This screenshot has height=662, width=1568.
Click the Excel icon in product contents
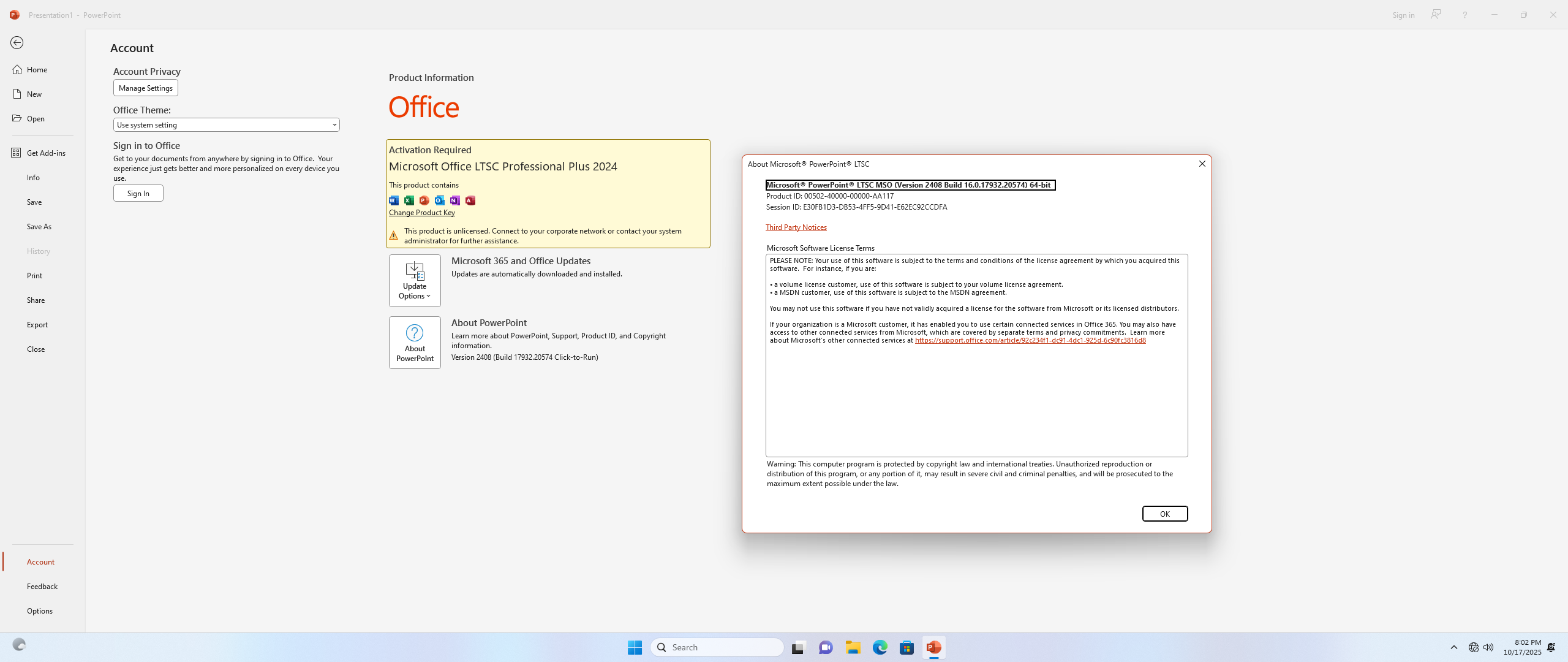click(409, 200)
